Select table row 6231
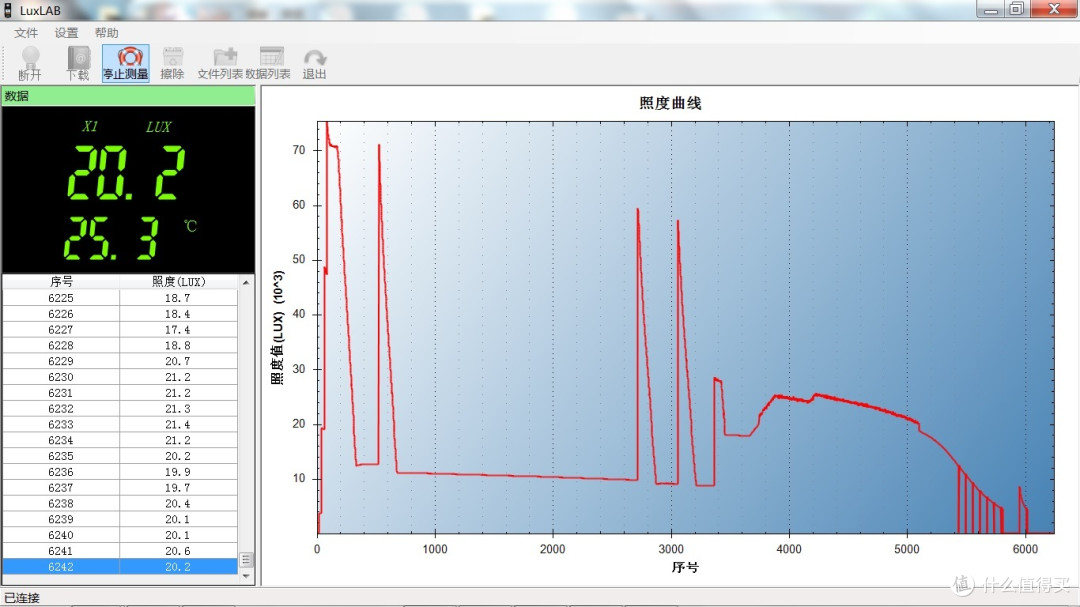This screenshot has width=1080, height=607. (x=120, y=393)
